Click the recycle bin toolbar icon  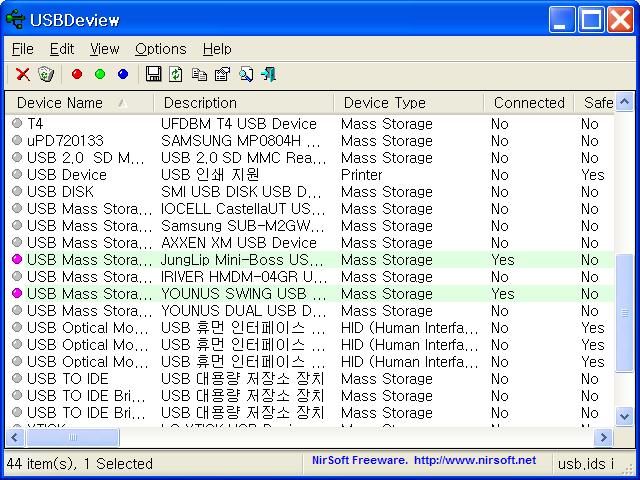(x=46, y=74)
